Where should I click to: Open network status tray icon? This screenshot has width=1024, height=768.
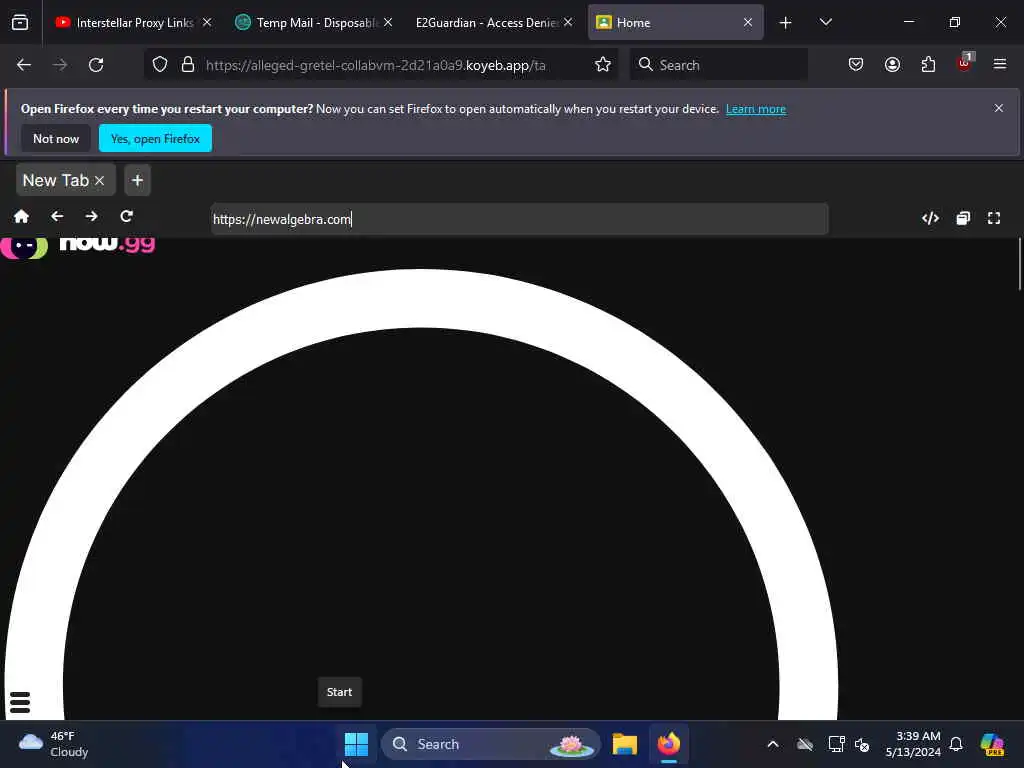click(x=837, y=744)
